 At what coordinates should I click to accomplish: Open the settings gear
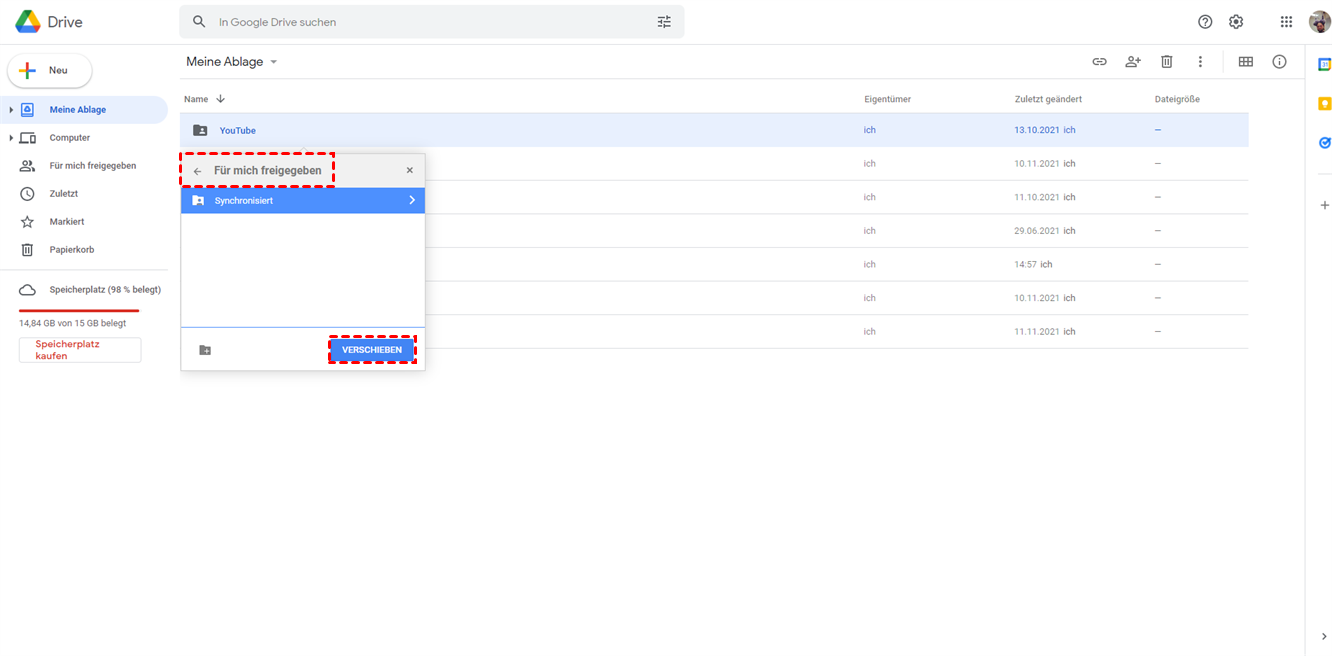point(1236,22)
